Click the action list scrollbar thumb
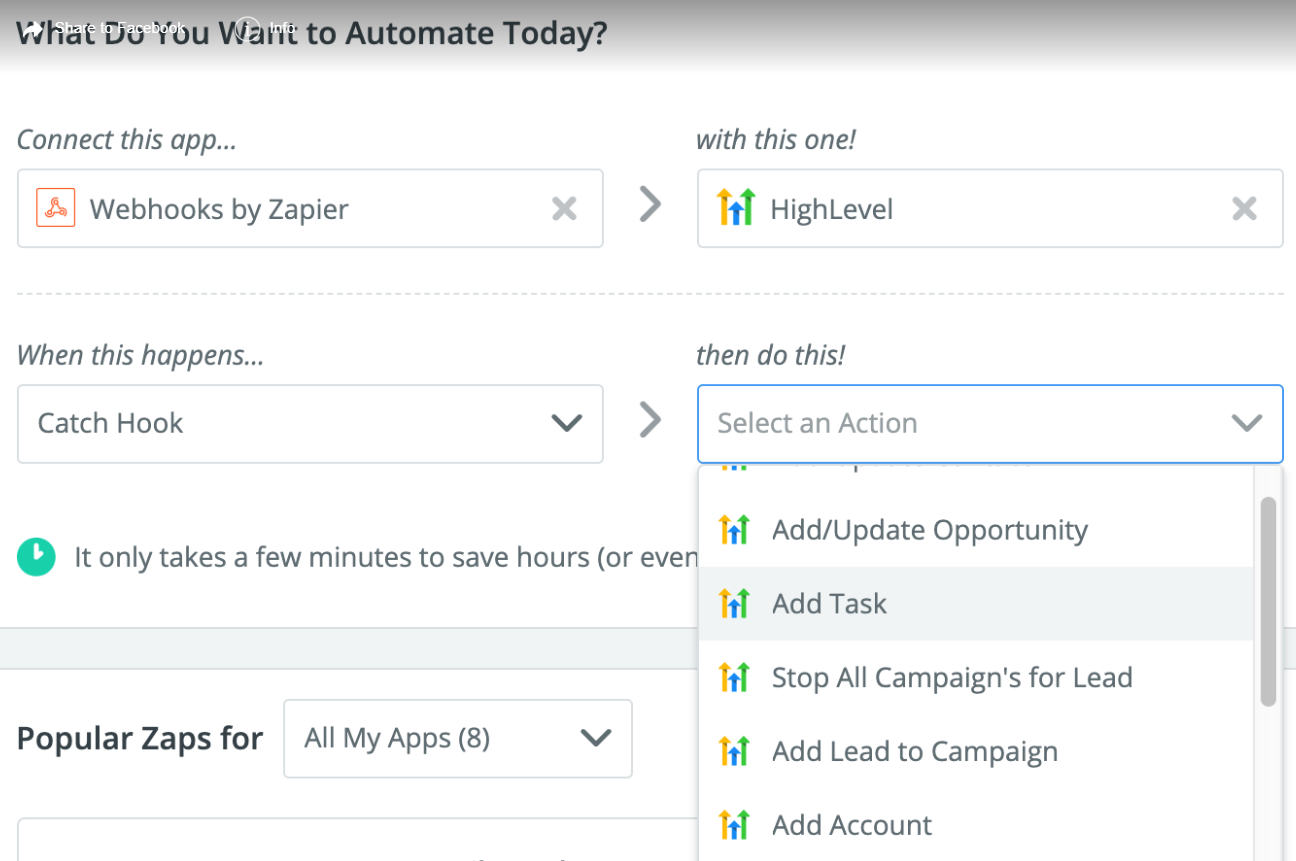 [1268, 602]
